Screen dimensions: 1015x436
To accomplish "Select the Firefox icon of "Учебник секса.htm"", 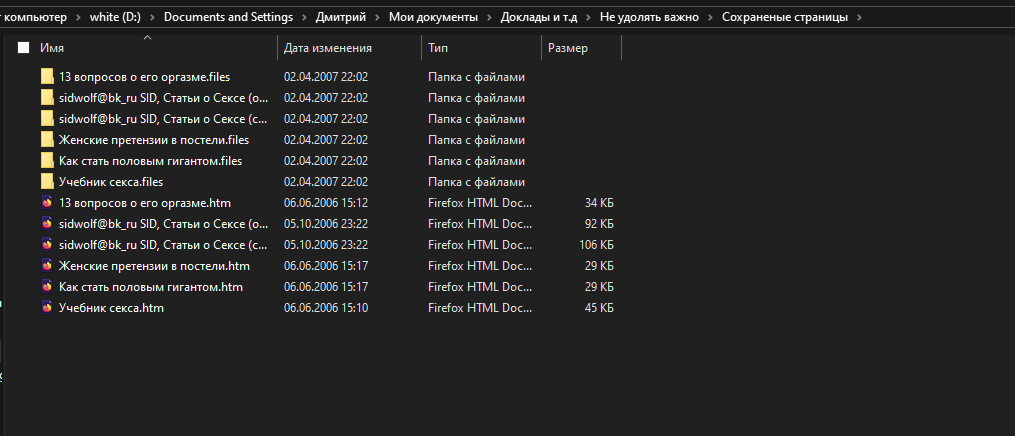I will pos(47,308).
